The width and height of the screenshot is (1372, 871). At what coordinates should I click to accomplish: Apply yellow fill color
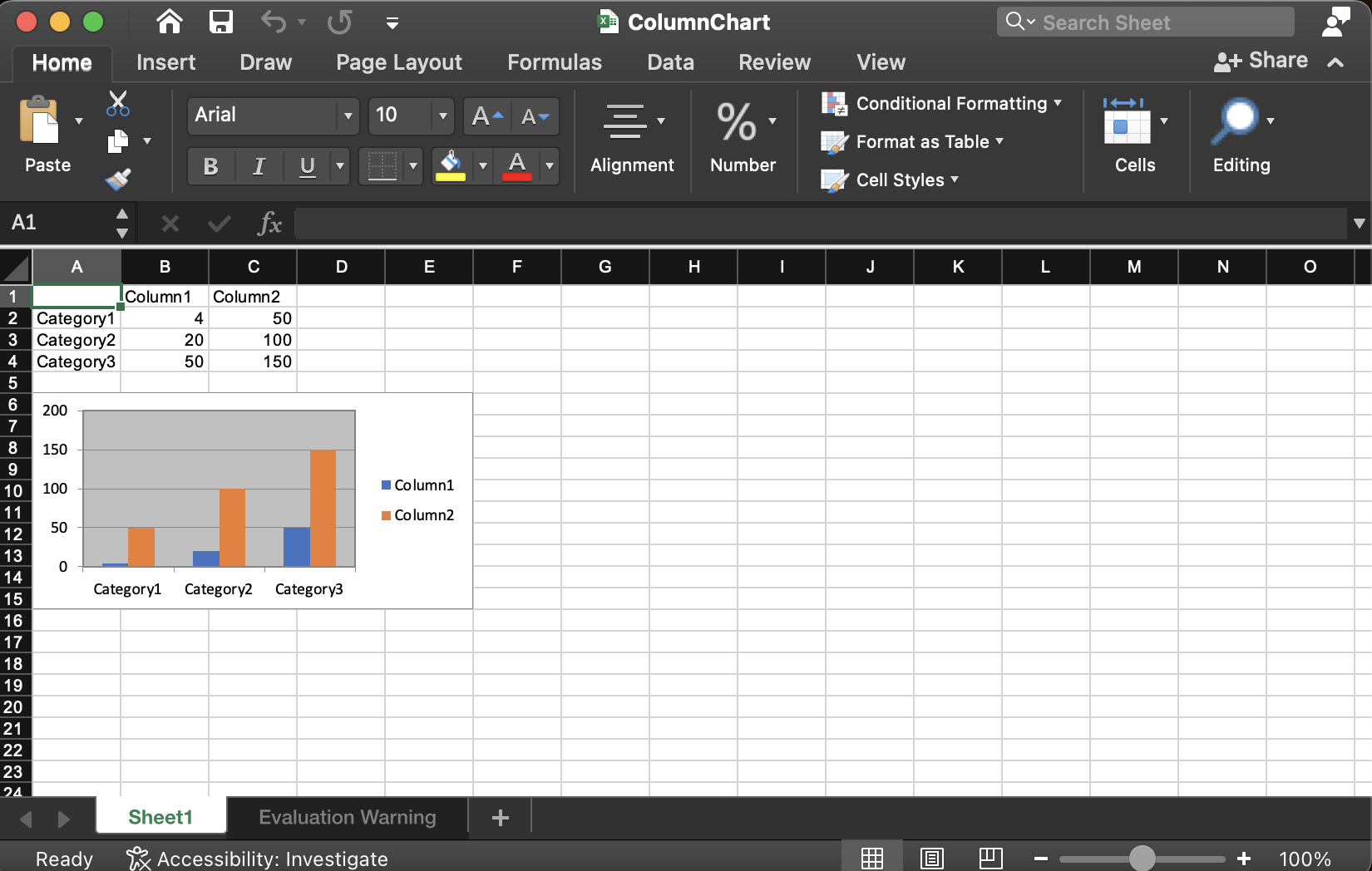[450, 166]
